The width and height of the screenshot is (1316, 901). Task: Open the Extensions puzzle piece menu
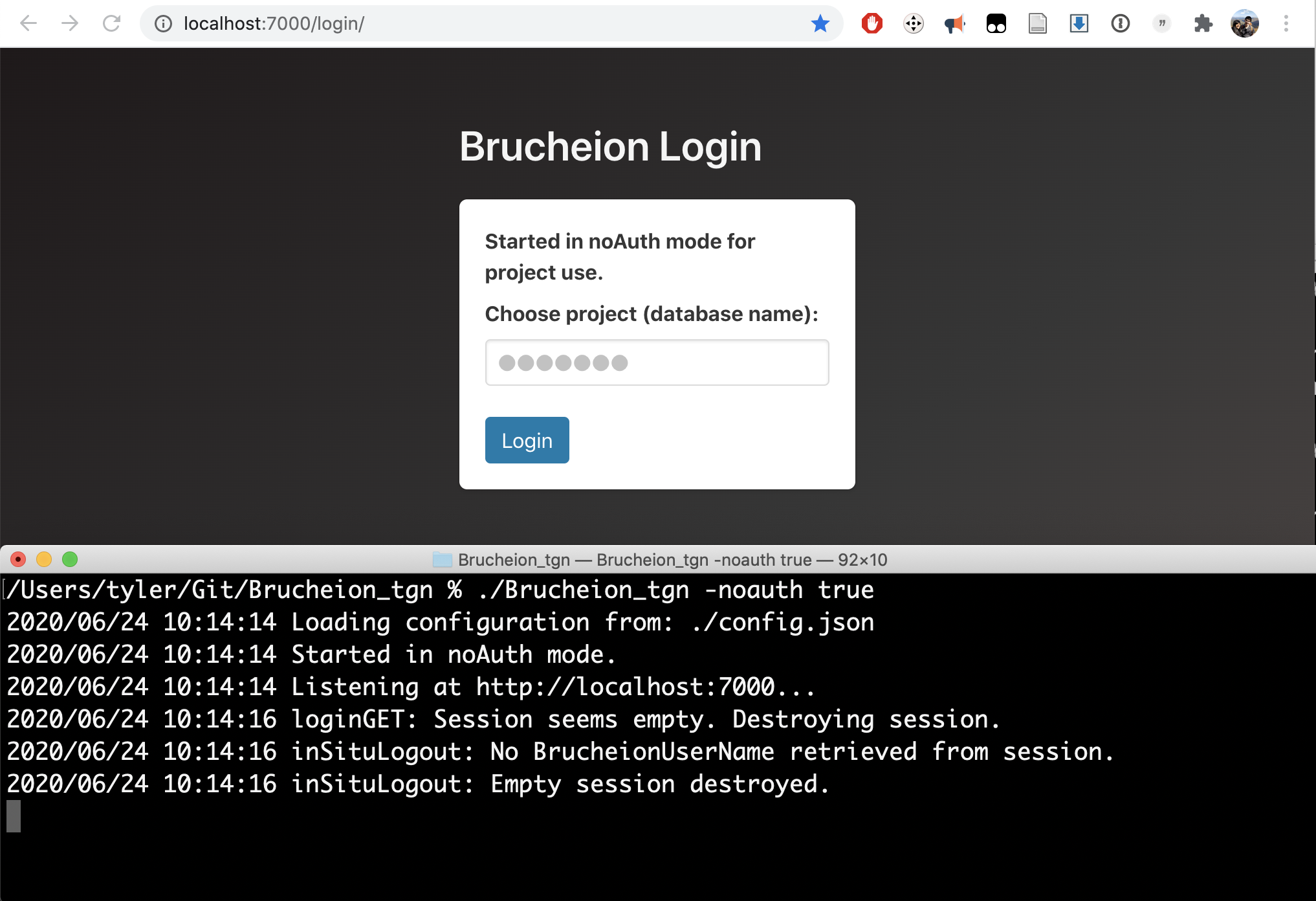coord(1203,24)
